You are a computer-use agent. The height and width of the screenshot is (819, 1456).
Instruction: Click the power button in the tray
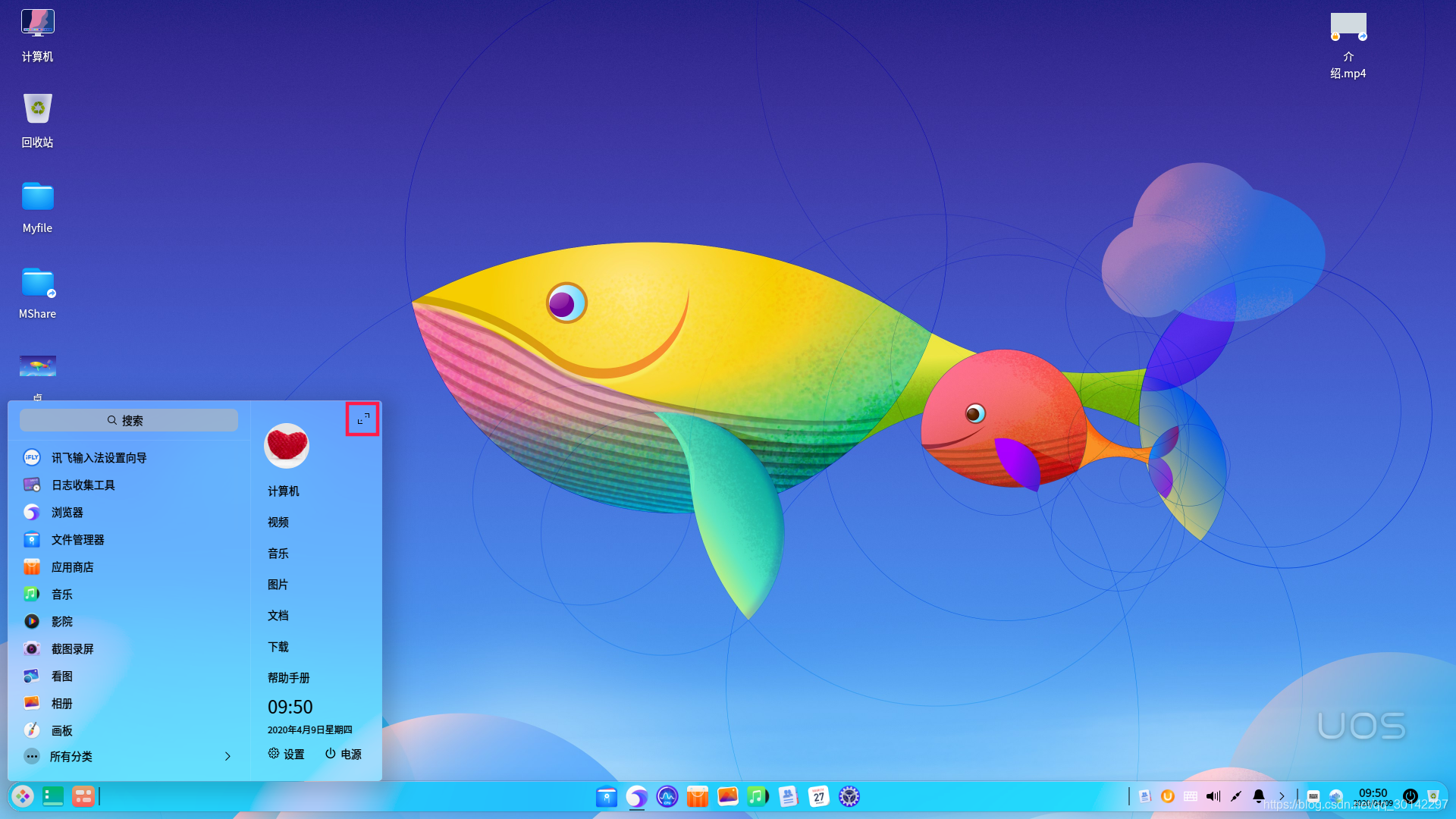tap(1410, 796)
